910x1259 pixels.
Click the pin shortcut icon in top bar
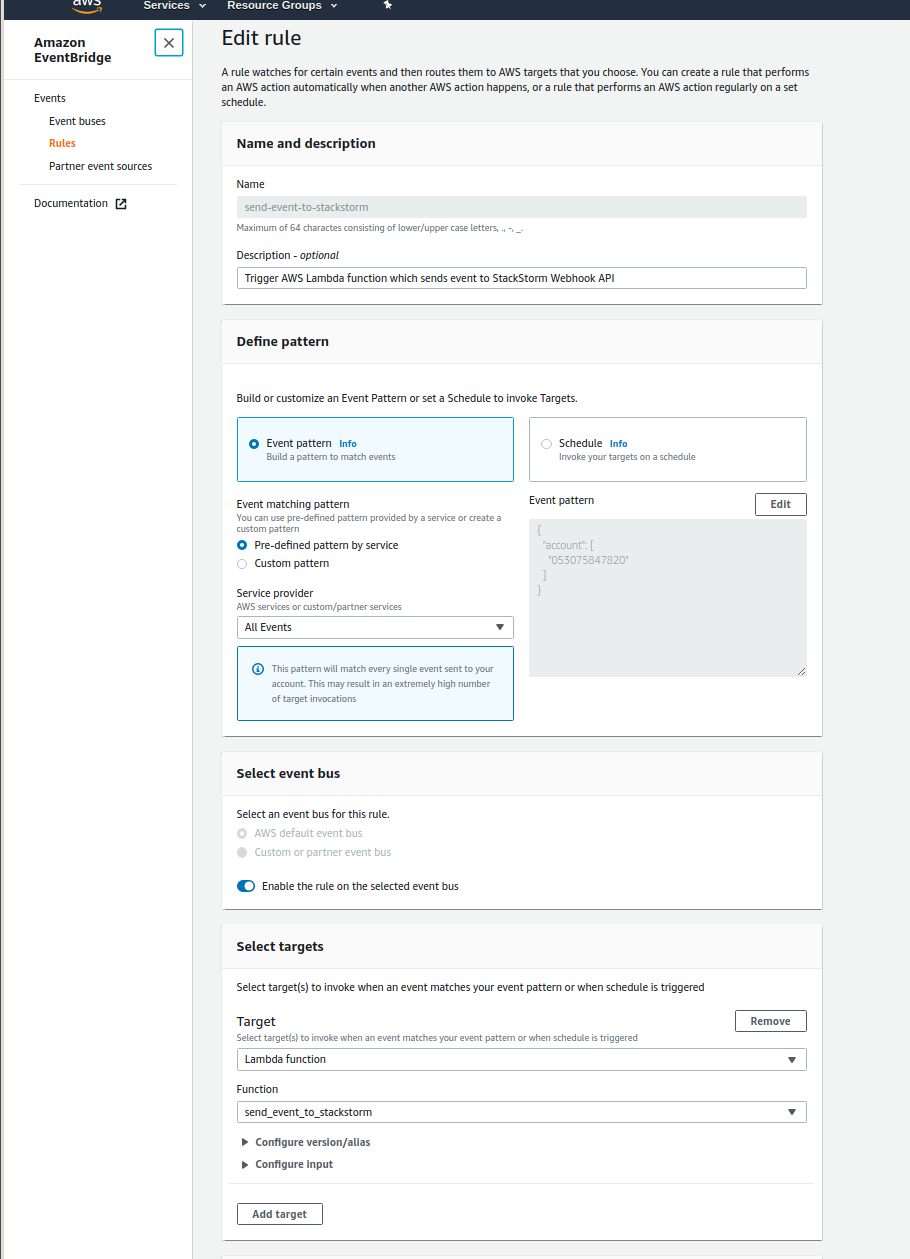tap(387, 6)
